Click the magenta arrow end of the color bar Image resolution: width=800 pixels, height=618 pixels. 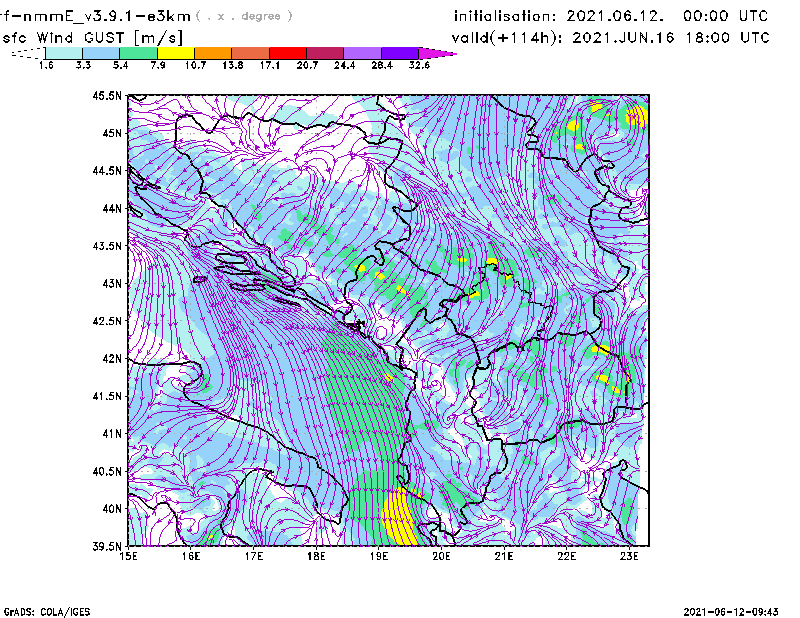pos(437,53)
